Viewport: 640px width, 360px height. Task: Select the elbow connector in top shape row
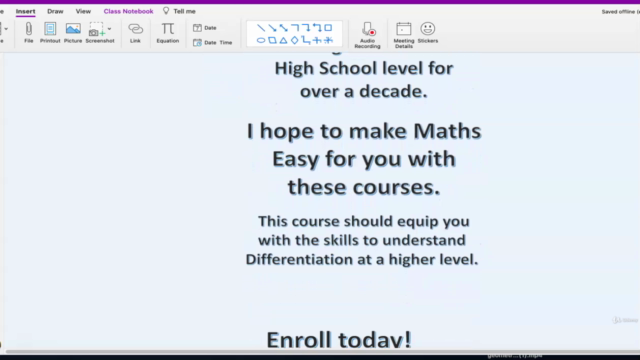click(x=295, y=28)
